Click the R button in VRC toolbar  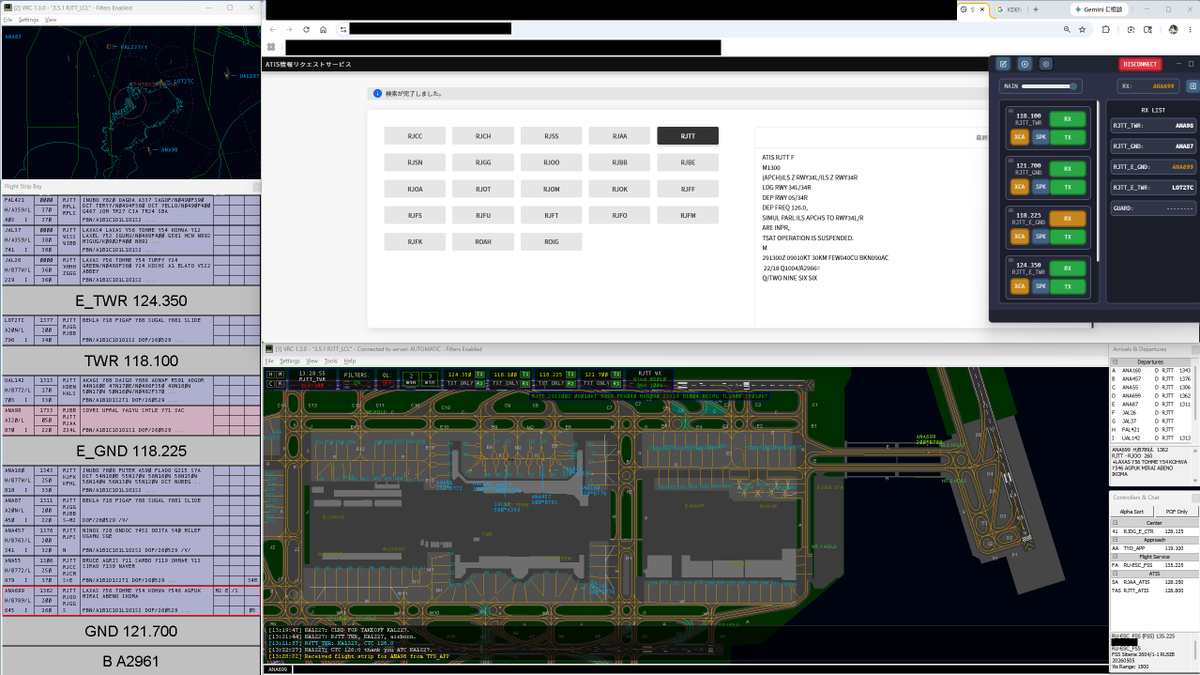(280, 383)
